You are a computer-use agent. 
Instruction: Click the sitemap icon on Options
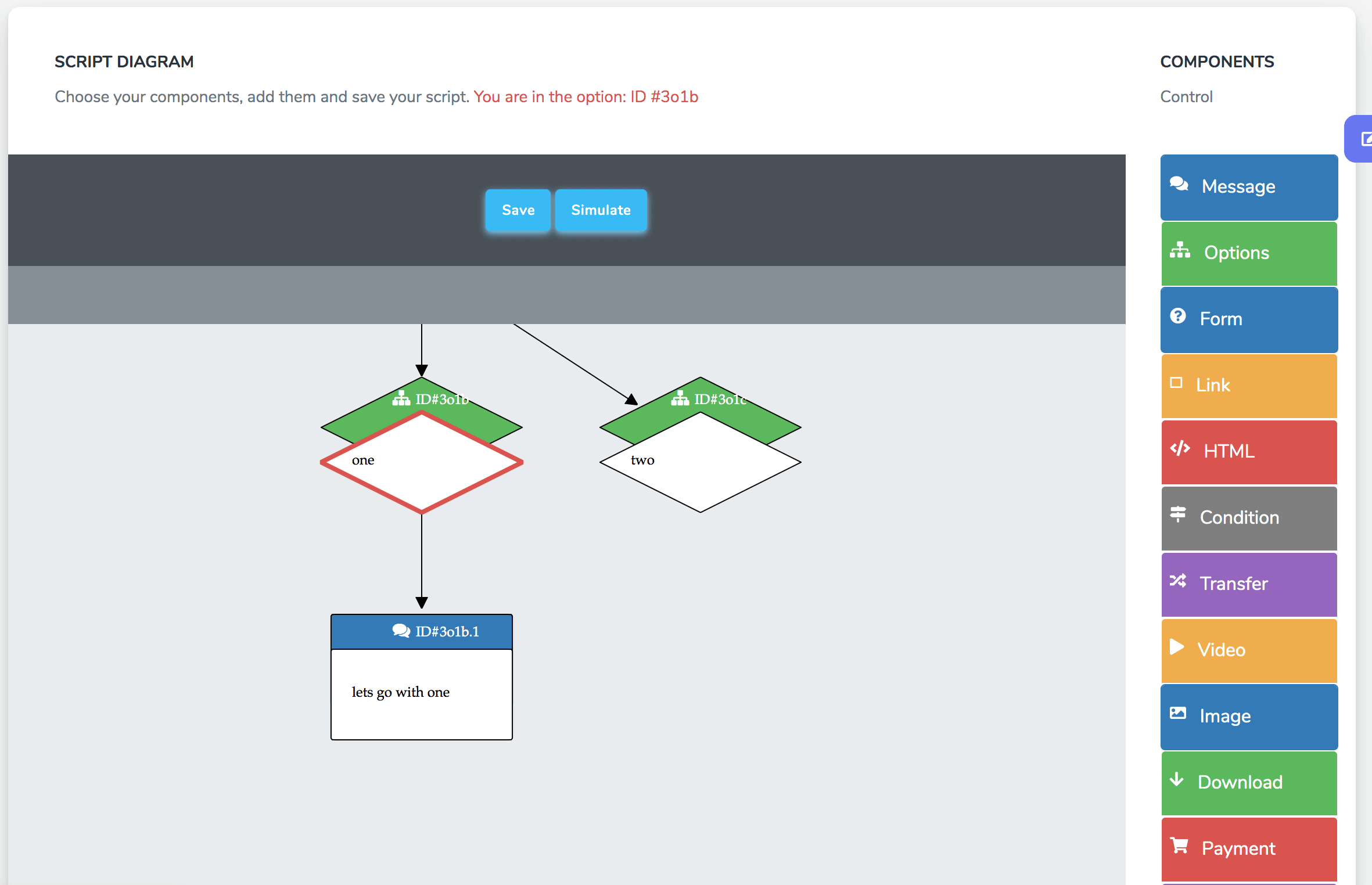point(1180,250)
